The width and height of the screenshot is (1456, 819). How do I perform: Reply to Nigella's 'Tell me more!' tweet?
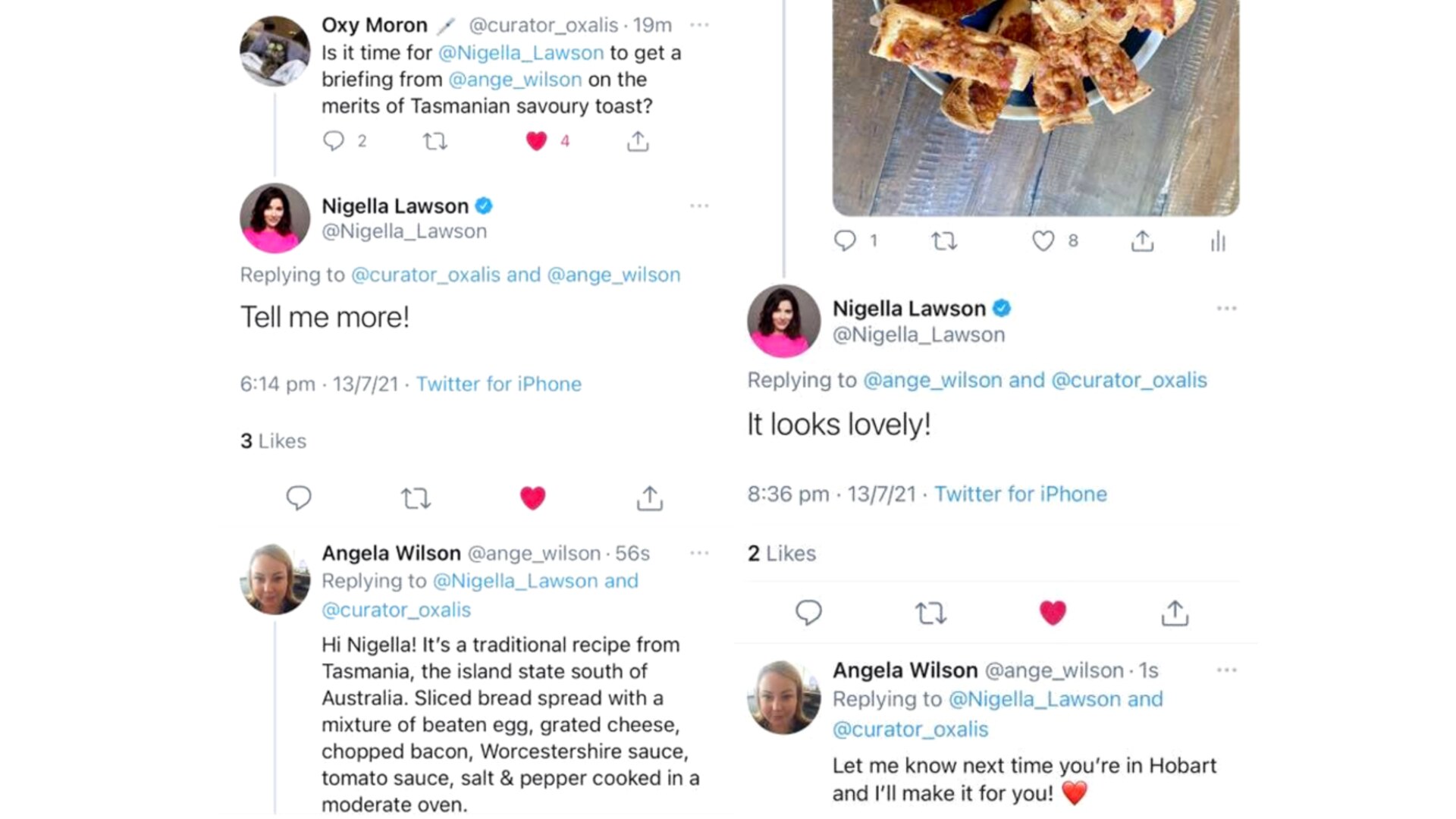[x=298, y=497]
